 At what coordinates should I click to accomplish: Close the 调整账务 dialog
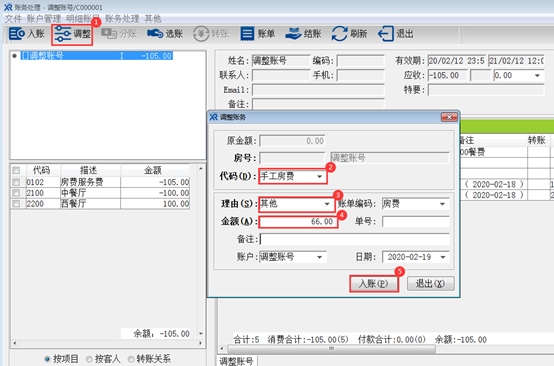(449, 117)
